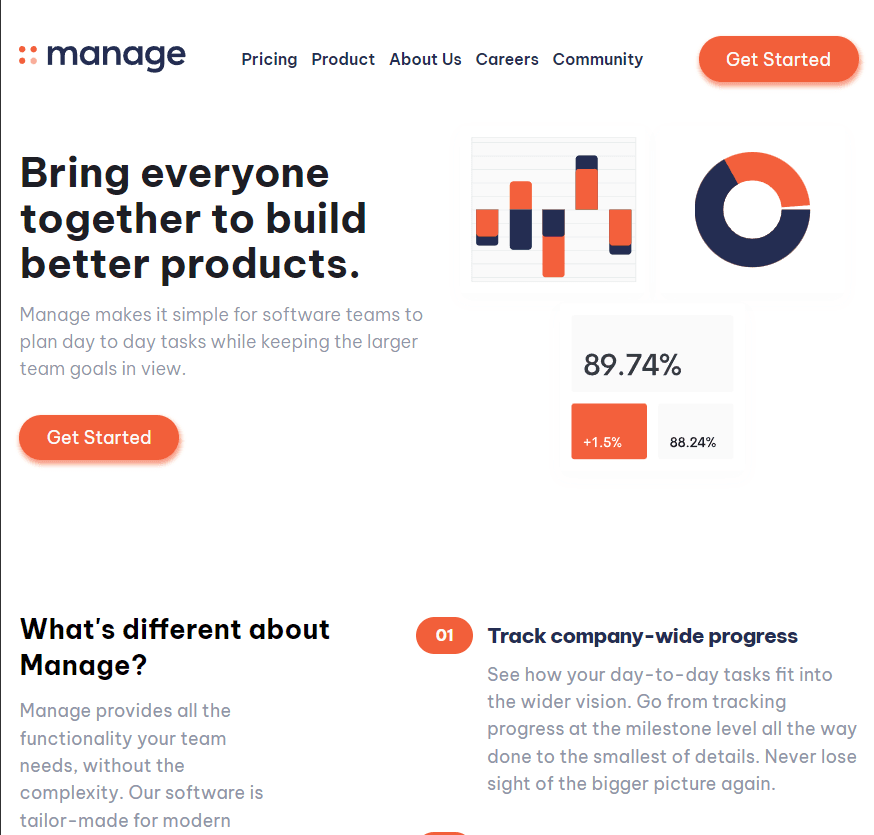The height and width of the screenshot is (835, 874).
Task: Select the orange 01 badge
Action: point(444,635)
